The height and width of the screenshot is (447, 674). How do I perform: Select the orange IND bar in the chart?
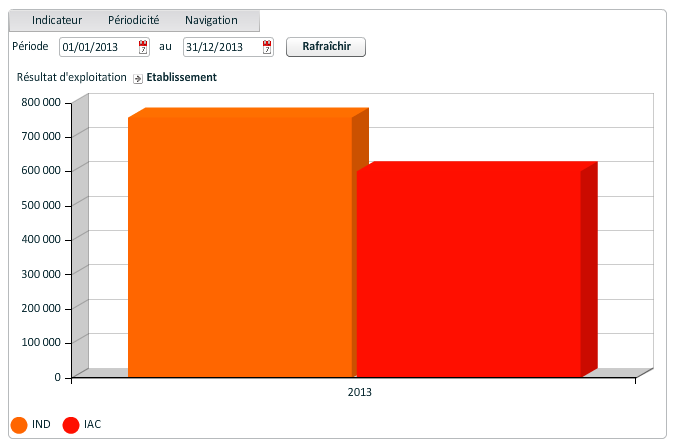[241, 246]
